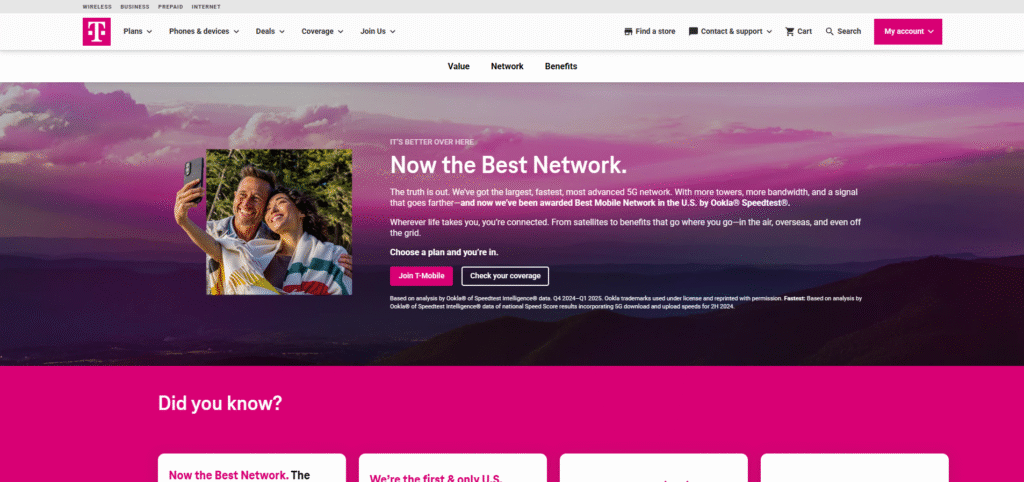1024x482 pixels.
Task: Open the Join Us dropdown
Action: click(378, 31)
